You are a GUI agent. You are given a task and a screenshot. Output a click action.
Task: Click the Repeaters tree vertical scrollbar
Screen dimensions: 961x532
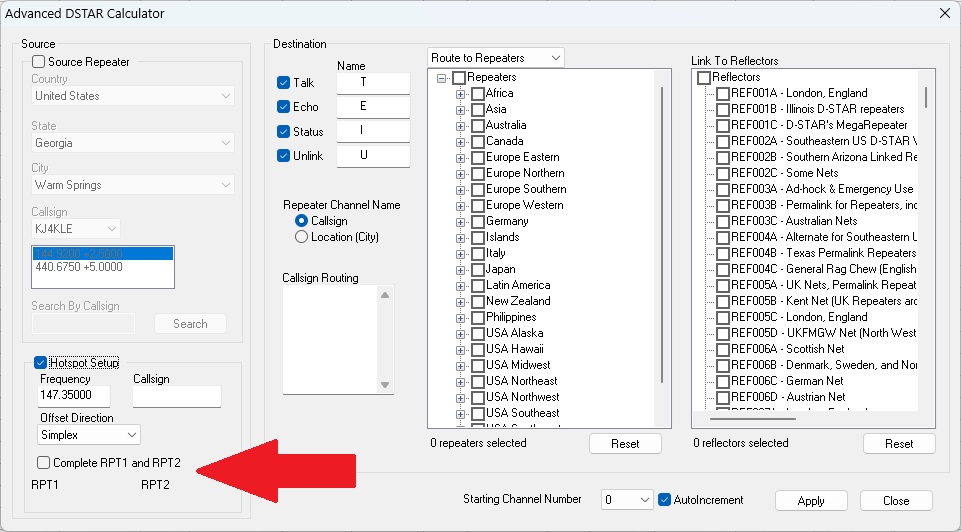point(662,235)
